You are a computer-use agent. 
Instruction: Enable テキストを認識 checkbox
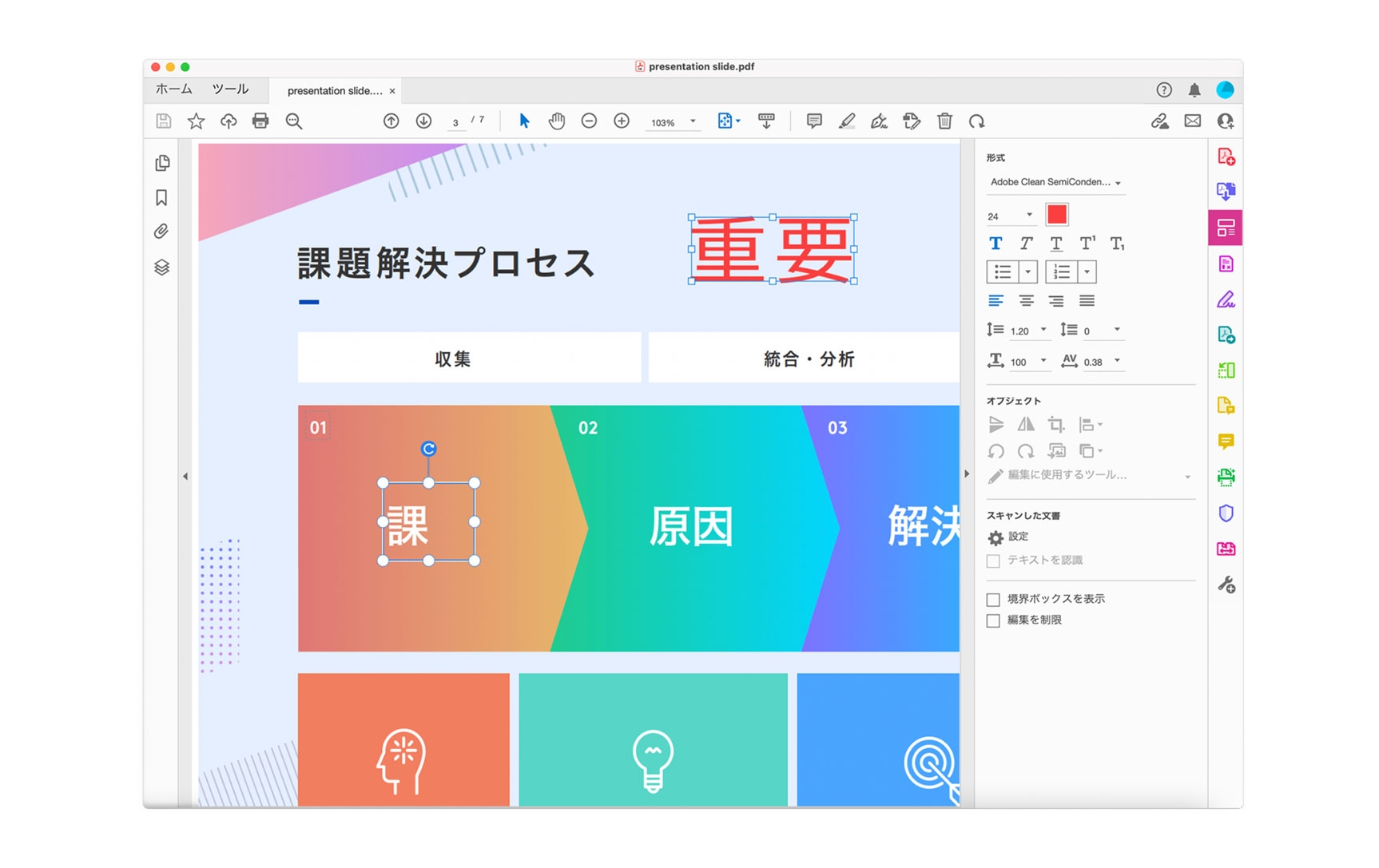coord(993,561)
